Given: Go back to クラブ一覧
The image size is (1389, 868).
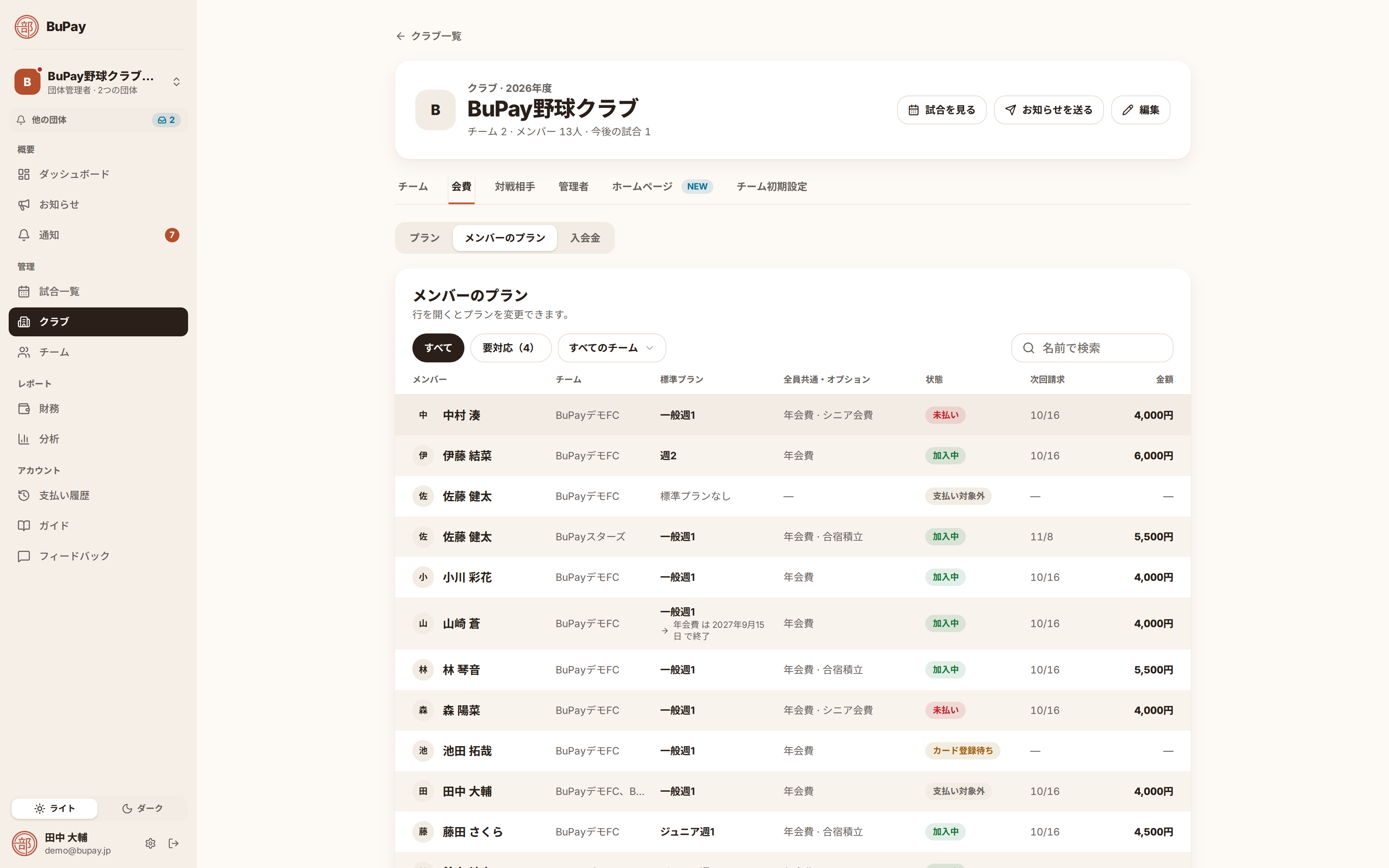Looking at the screenshot, I should click(x=429, y=36).
